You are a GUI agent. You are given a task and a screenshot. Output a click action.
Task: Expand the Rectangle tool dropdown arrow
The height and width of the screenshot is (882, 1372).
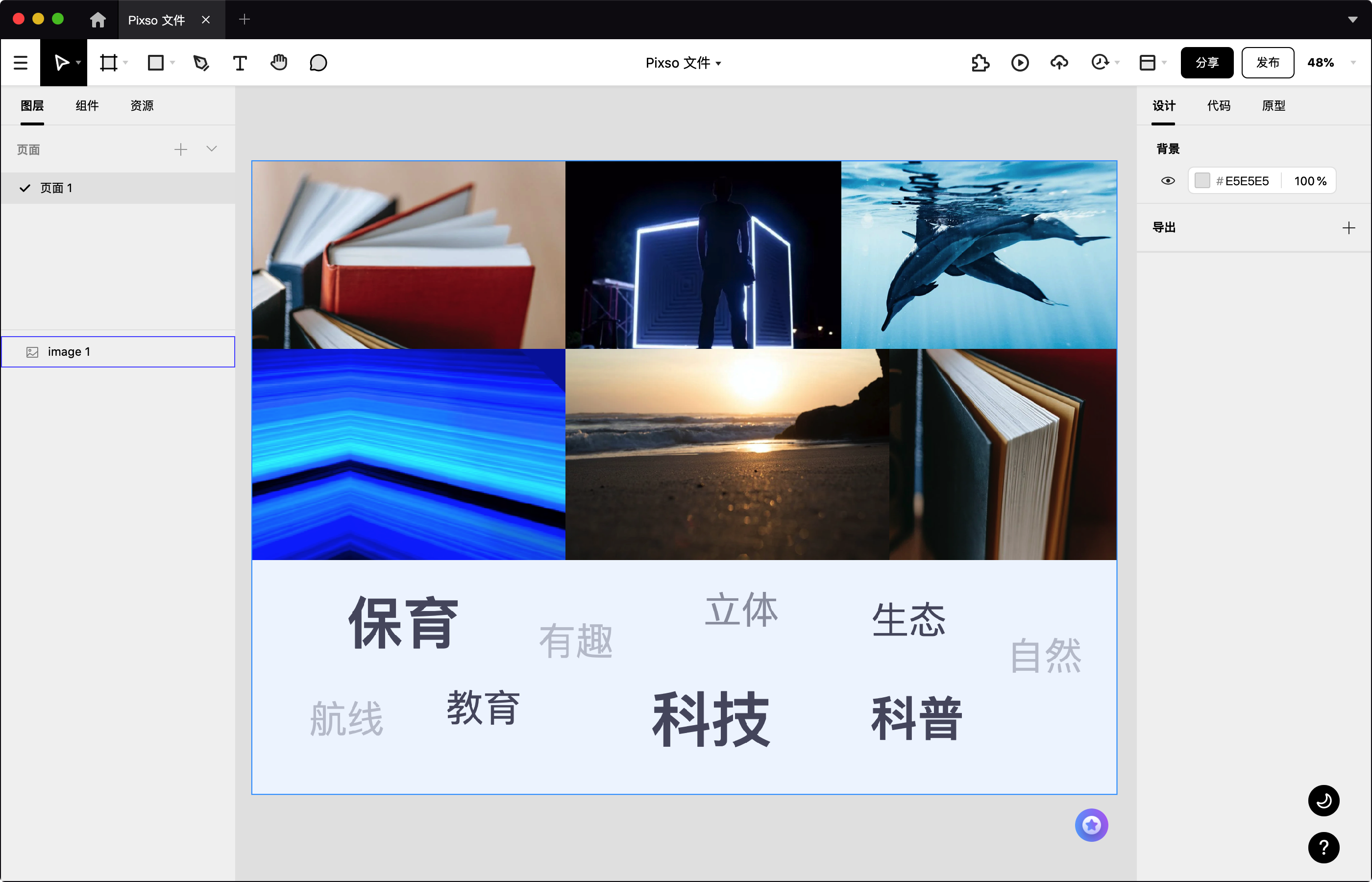pyautogui.click(x=172, y=62)
